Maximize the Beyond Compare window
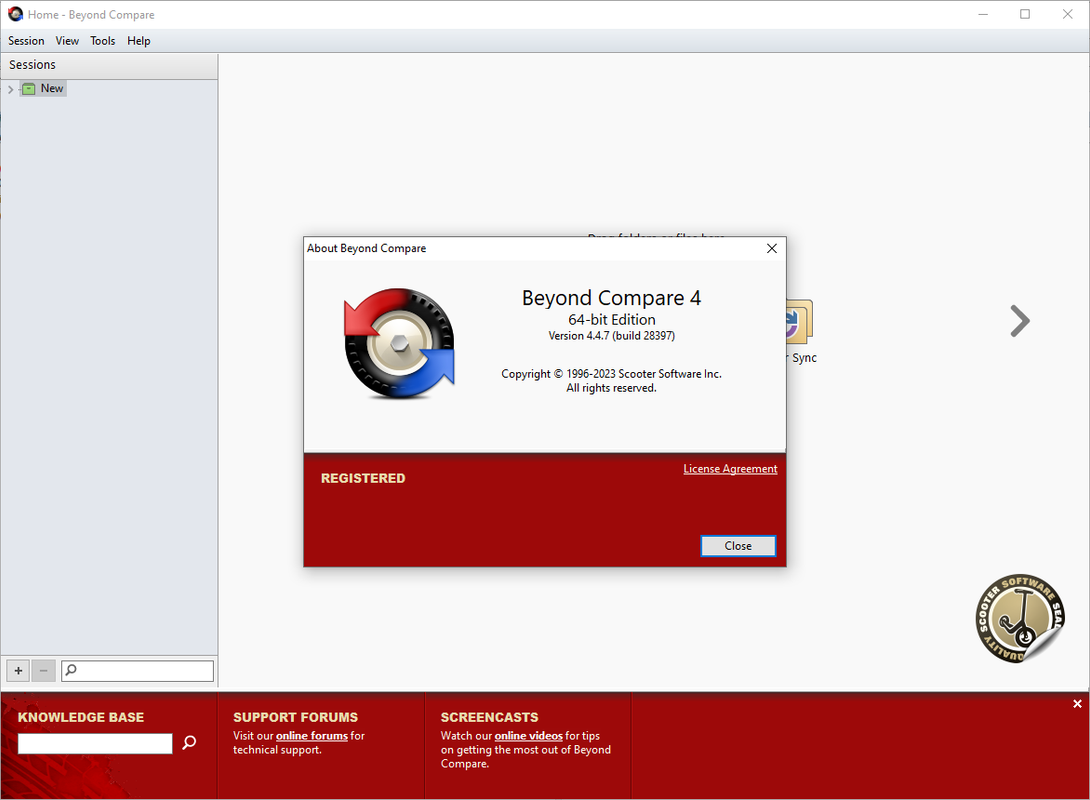Viewport: 1090px width, 800px height. tap(1025, 14)
